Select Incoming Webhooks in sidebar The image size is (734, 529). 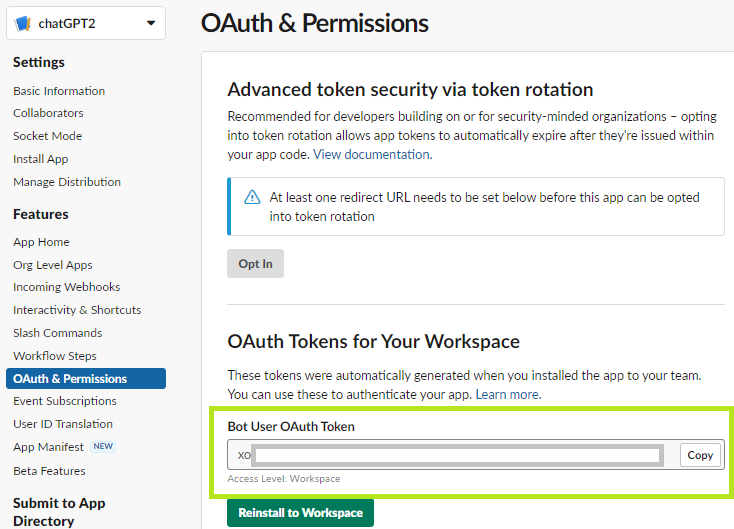tap(66, 287)
